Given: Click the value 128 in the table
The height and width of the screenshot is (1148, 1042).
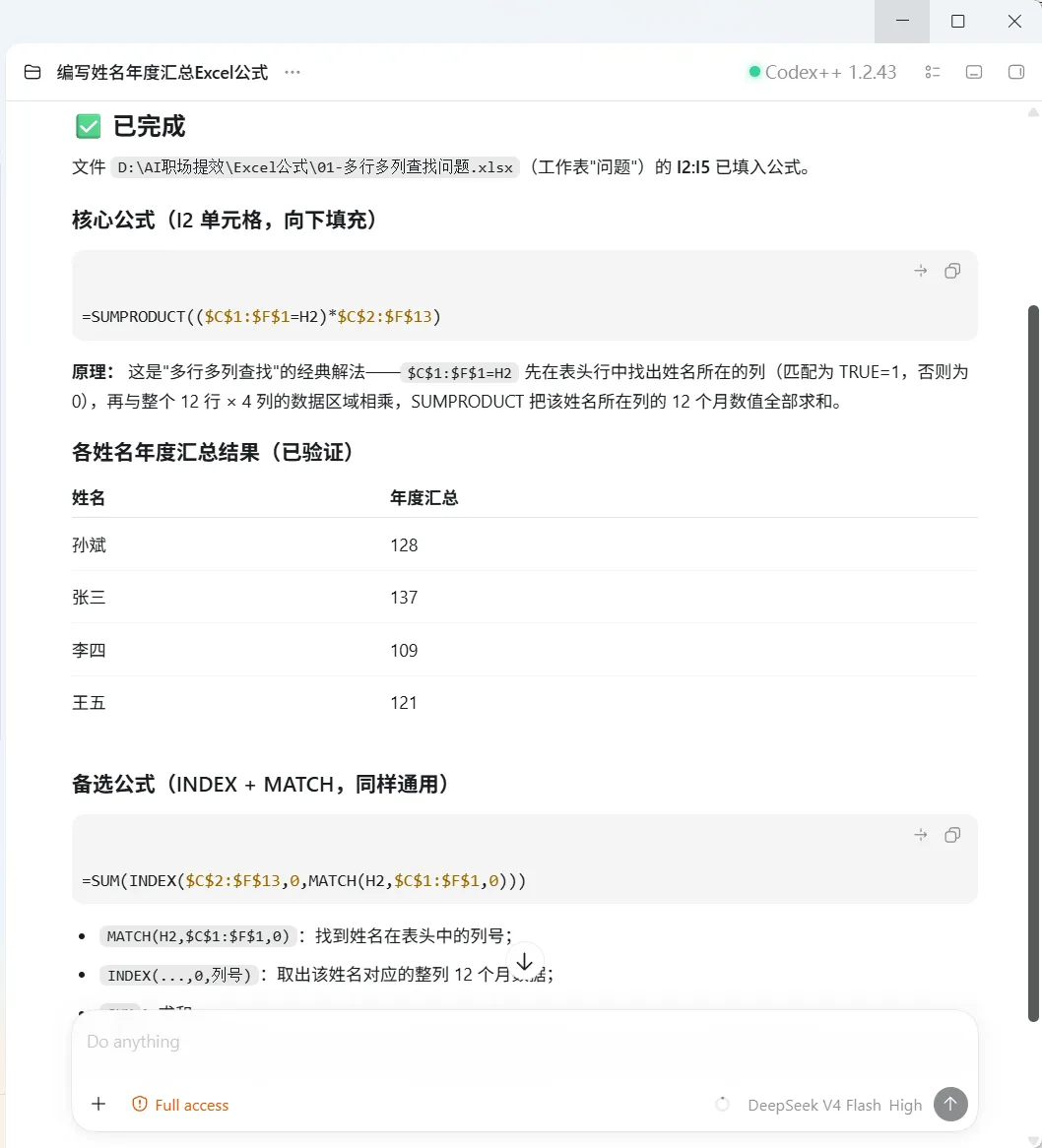Looking at the screenshot, I should [404, 545].
